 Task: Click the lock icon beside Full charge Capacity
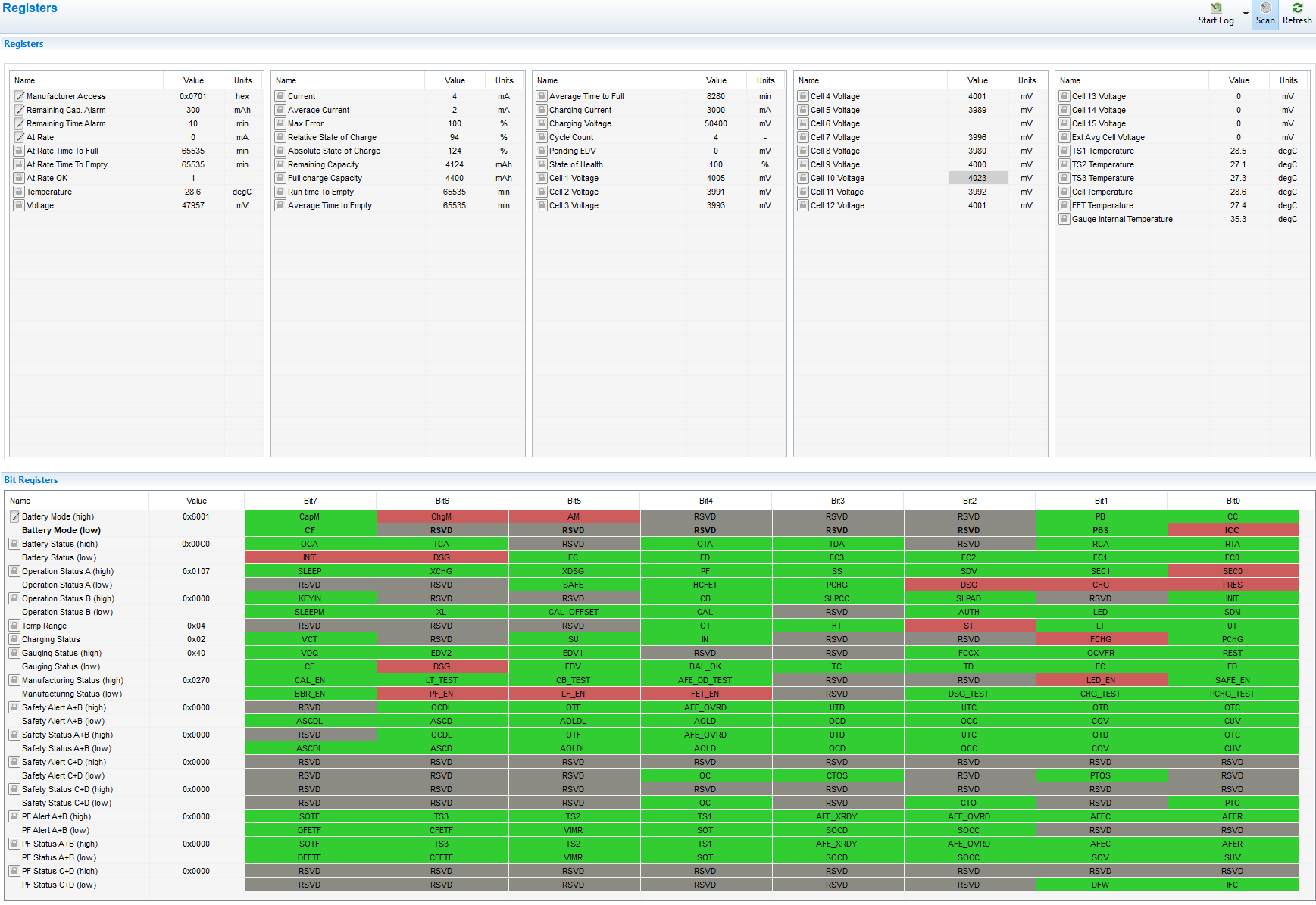[x=280, y=178]
